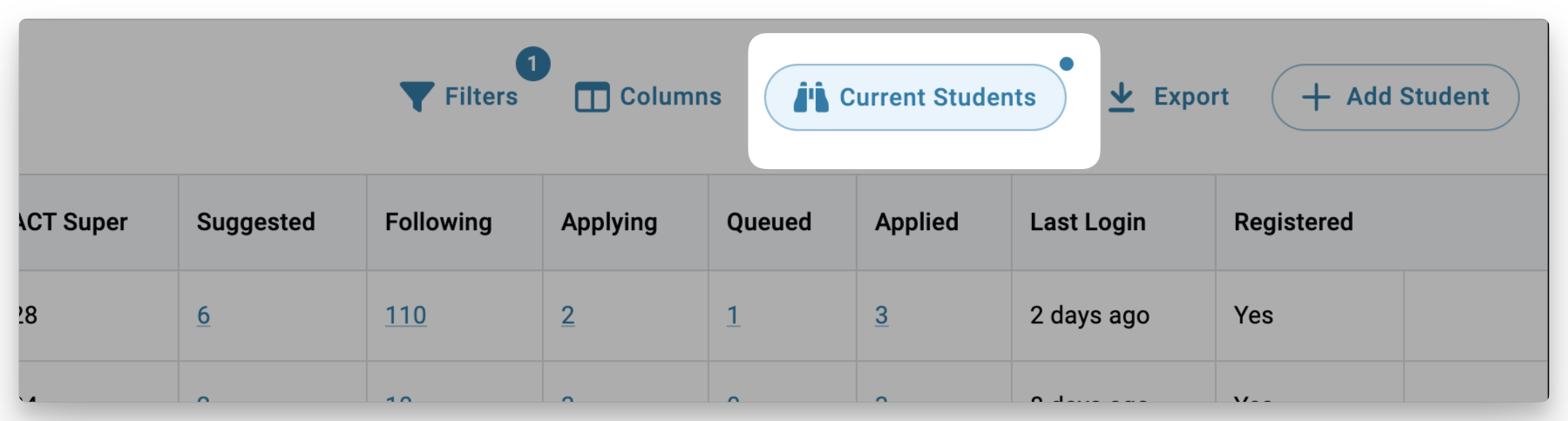Click the Export download arrow icon
Image resolution: width=1568 pixels, height=421 pixels.
[1122, 97]
